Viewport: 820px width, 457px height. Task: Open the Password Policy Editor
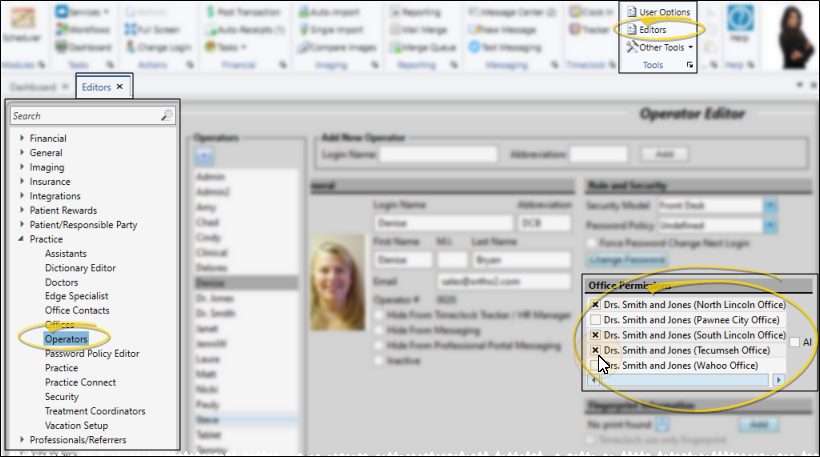tap(92, 354)
